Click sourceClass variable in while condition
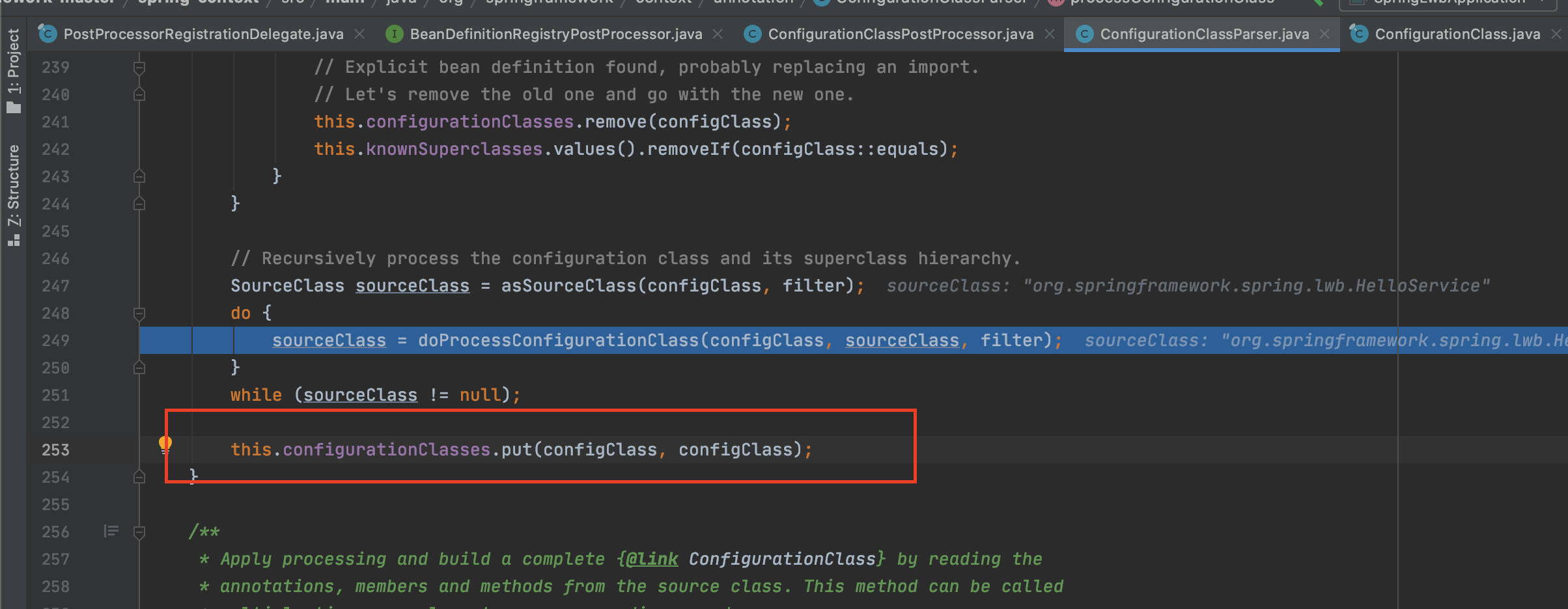Viewport: 1568px width, 609px height. 360,395
